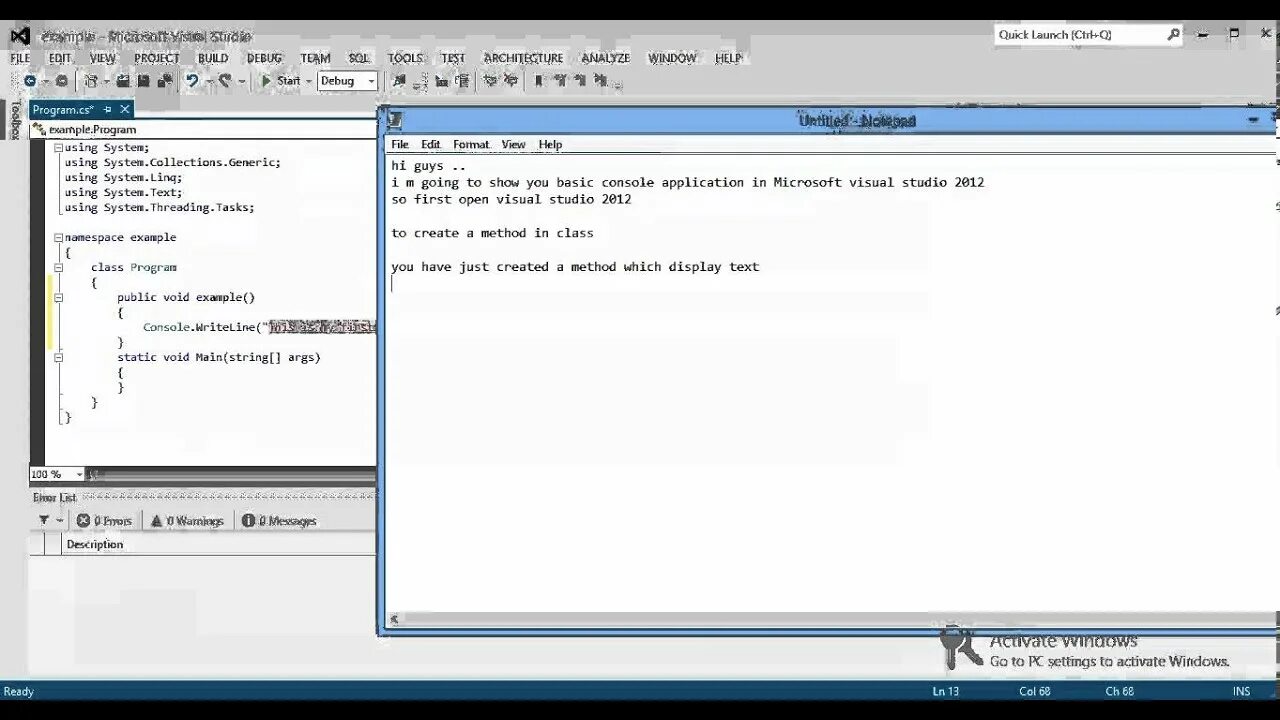Image resolution: width=1280 pixels, height=720 pixels.
Task: Open the HELP menu in Visual Studio
Action: (x=728, y=58)
